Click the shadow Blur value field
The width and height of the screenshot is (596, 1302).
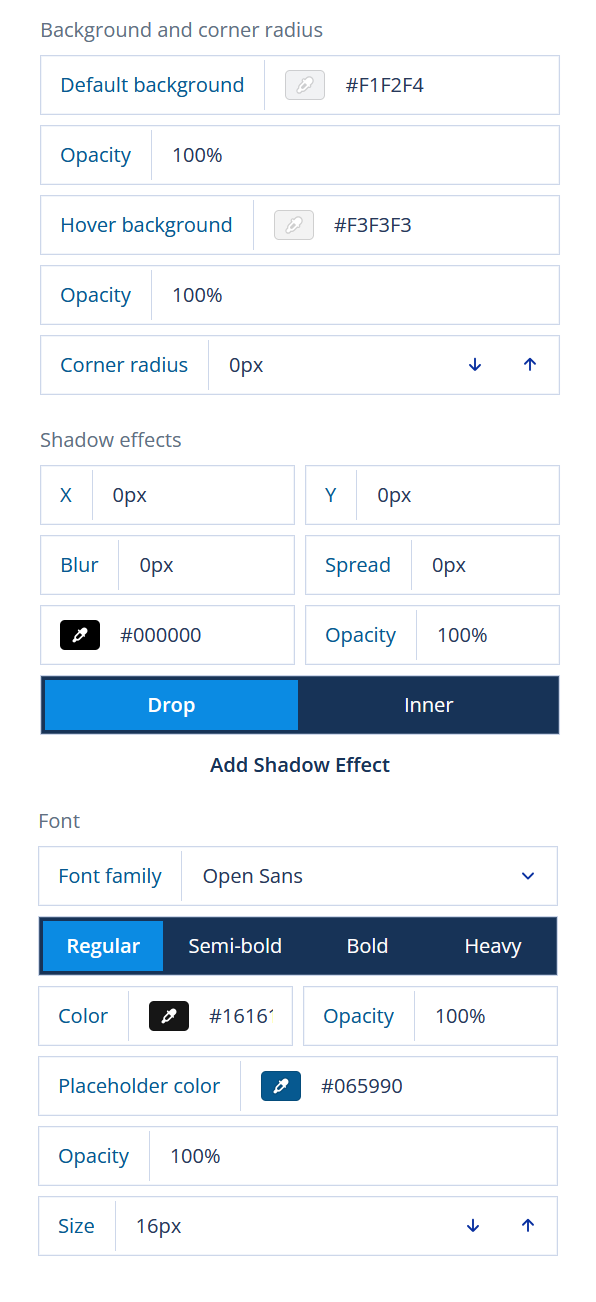pyautogui.click(x=206, y=565)
